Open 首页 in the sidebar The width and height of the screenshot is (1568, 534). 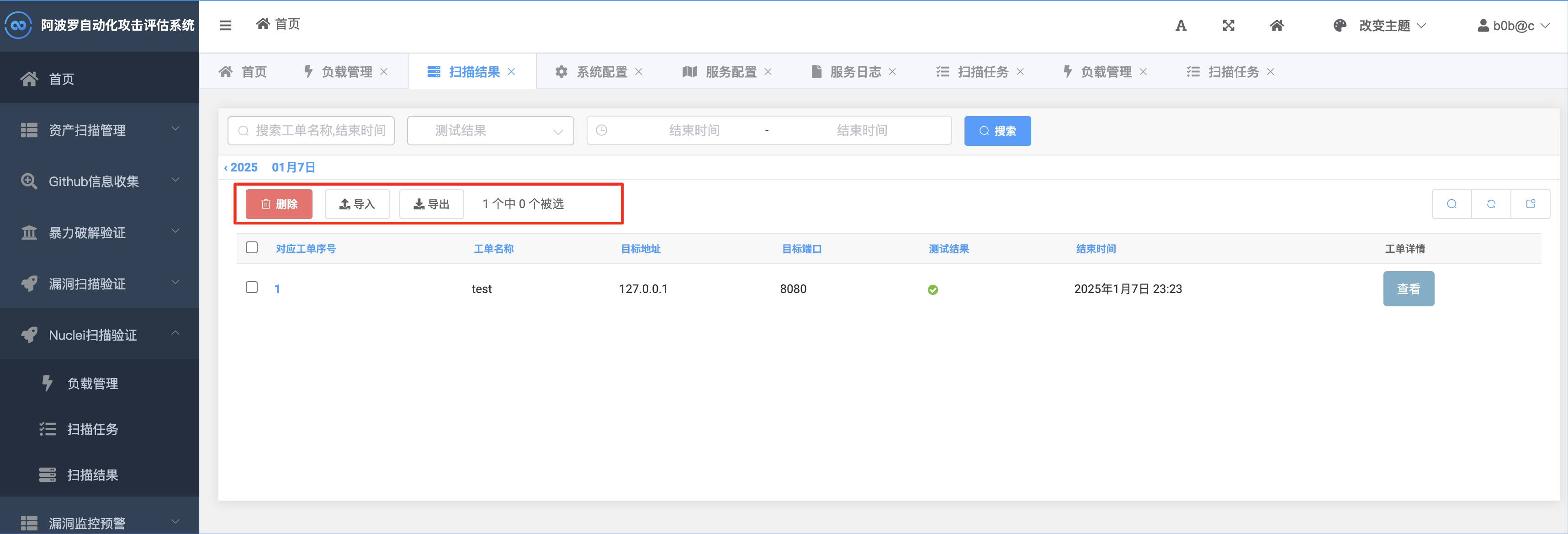100,79
